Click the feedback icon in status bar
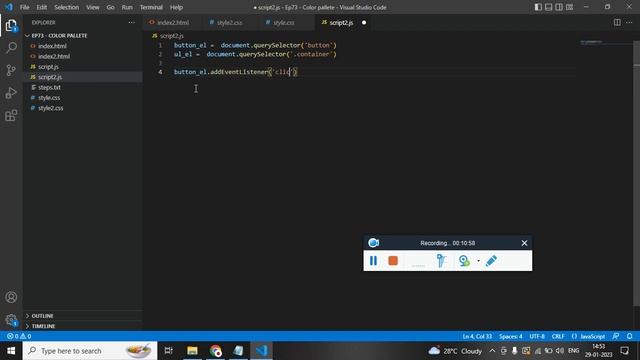Image resolution: width=640 pixels, height=360 pixels. 616,336
